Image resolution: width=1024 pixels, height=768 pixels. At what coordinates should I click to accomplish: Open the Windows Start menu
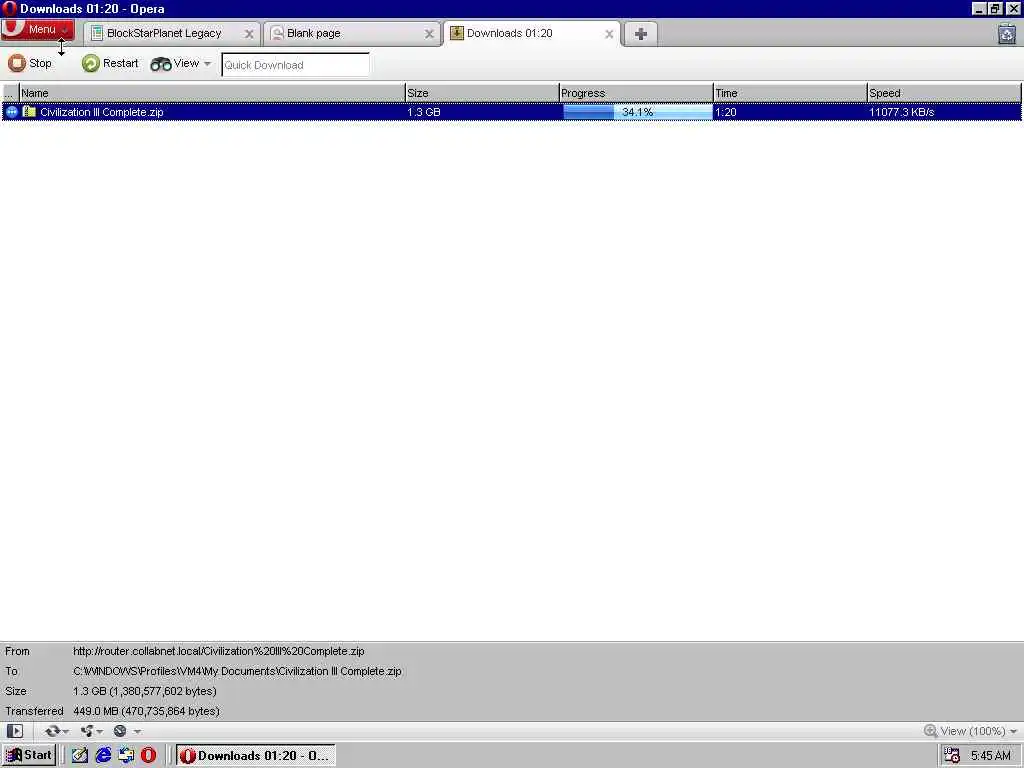[29, 756]
